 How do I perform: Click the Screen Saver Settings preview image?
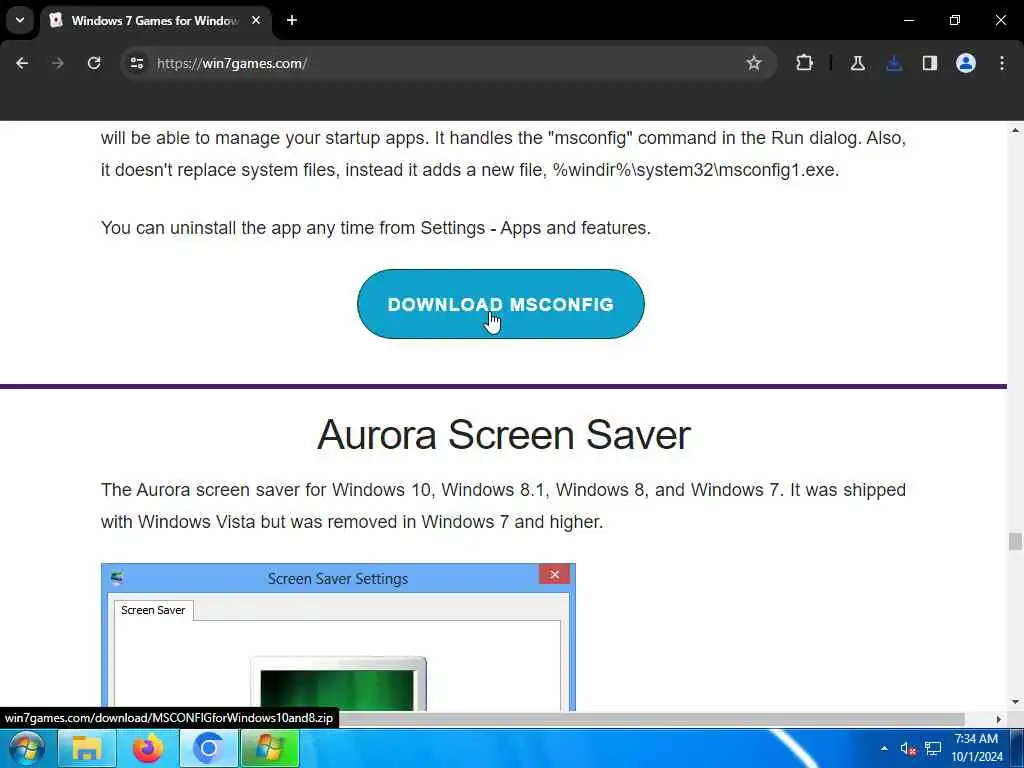click(x=338, y=637)
